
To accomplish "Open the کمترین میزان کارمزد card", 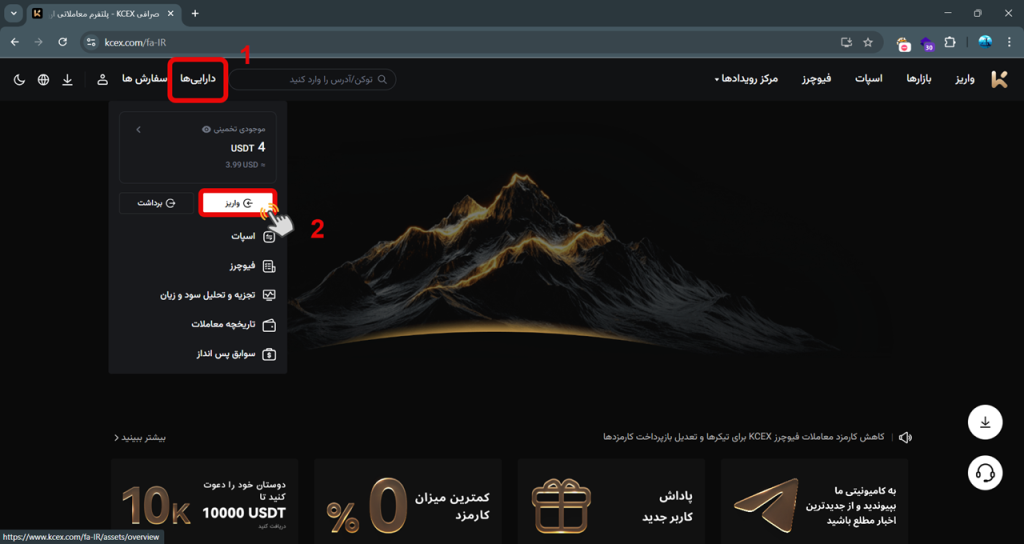I will [408, 501].
